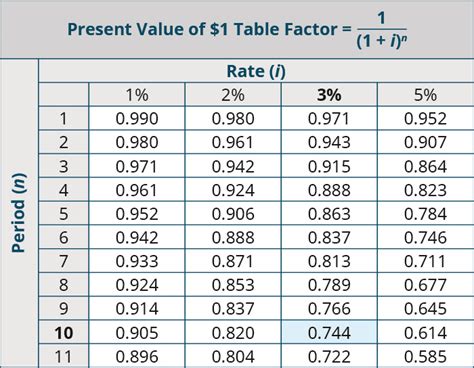Click the 0.961 cell under 2%

(x=233, y=142)
